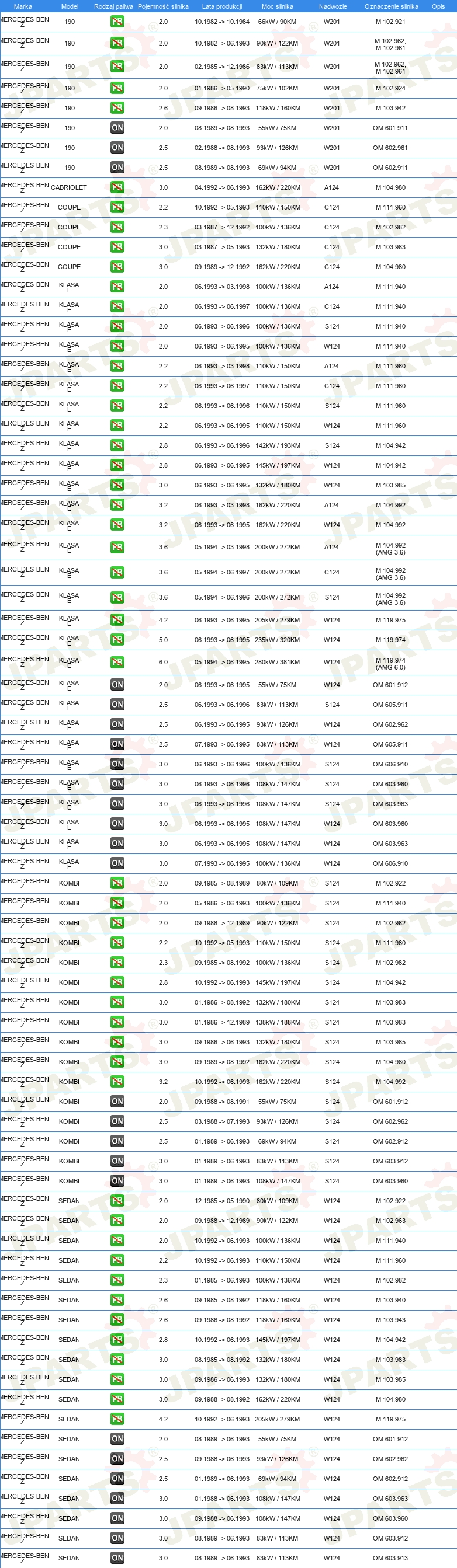Click fuel icon in KLASA E 5.0 row
Image resolution: width=457 pixels, height=1568 pixels.
[117, 640]
